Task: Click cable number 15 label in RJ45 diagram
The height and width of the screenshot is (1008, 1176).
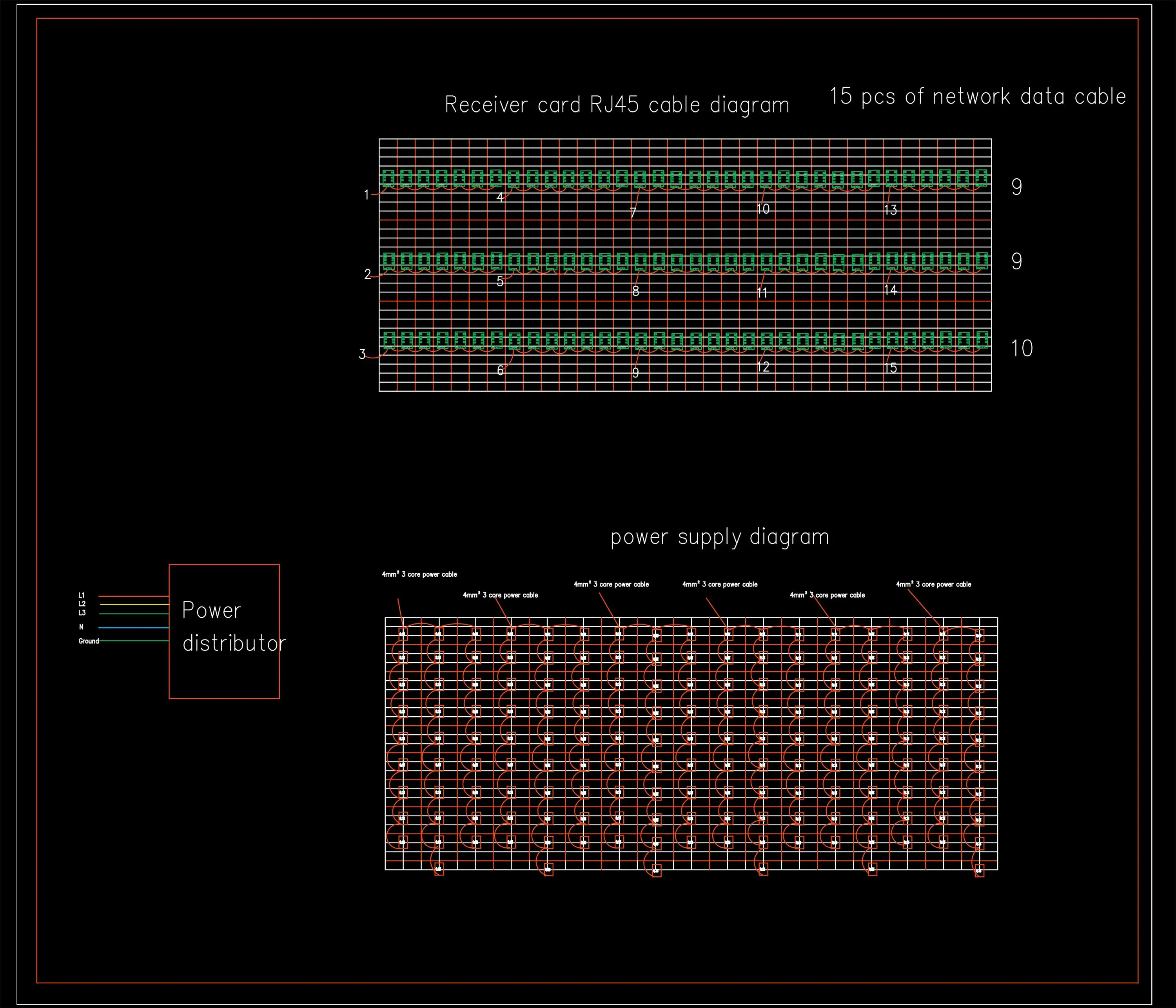Action: tap(891, 369)
